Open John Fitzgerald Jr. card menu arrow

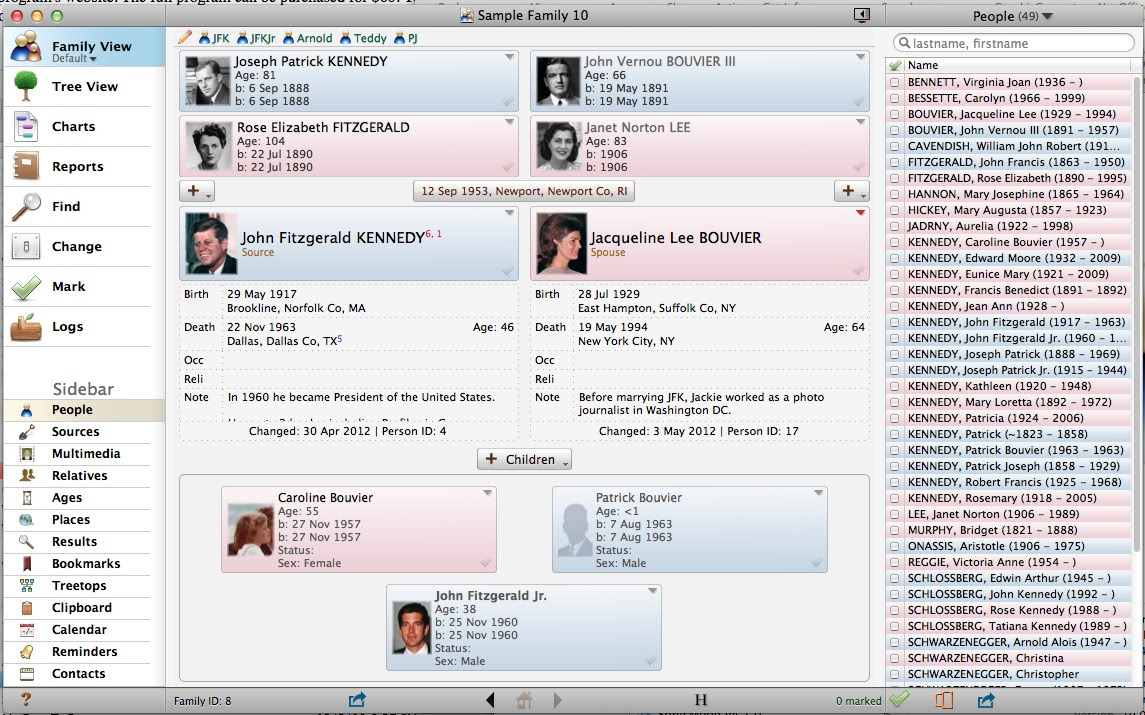click(652, 591)
